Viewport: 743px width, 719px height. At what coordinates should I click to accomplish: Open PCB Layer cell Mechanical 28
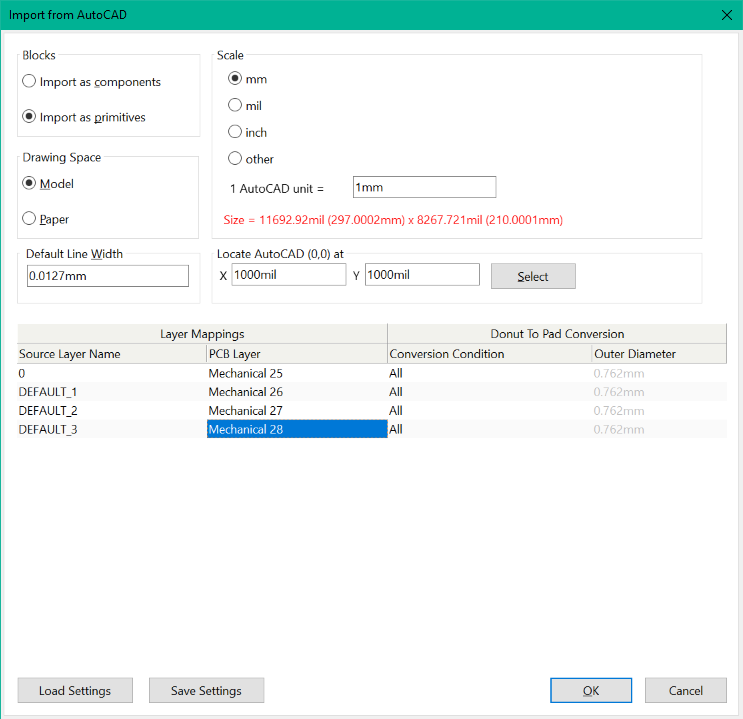click(296, 429)
